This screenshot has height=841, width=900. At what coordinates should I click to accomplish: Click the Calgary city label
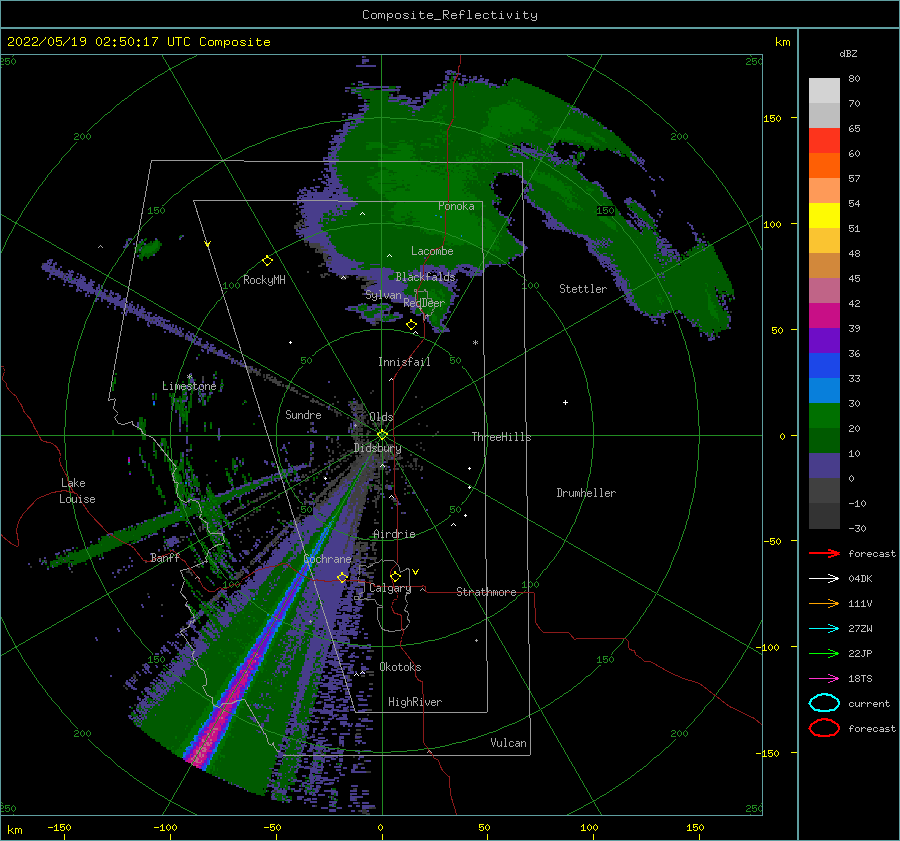(x=390, y=588)
